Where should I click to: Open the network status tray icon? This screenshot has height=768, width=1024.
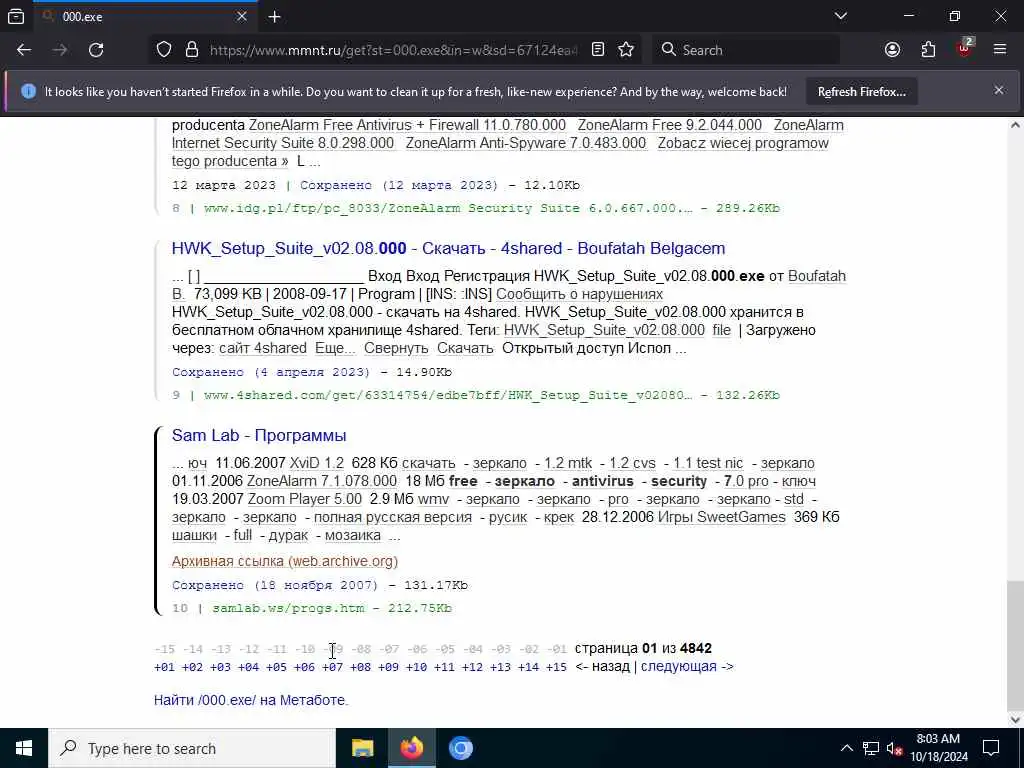point(871,748)
